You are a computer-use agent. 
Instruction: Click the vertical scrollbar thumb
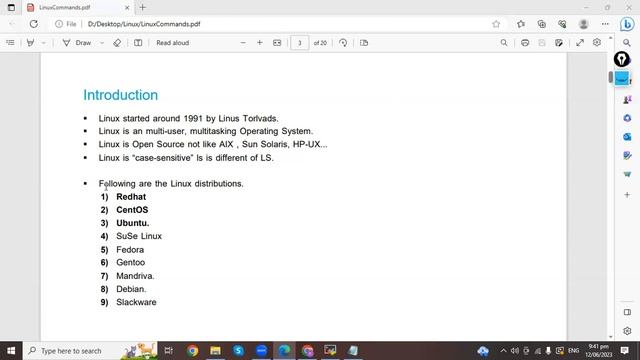click(611, 77)
